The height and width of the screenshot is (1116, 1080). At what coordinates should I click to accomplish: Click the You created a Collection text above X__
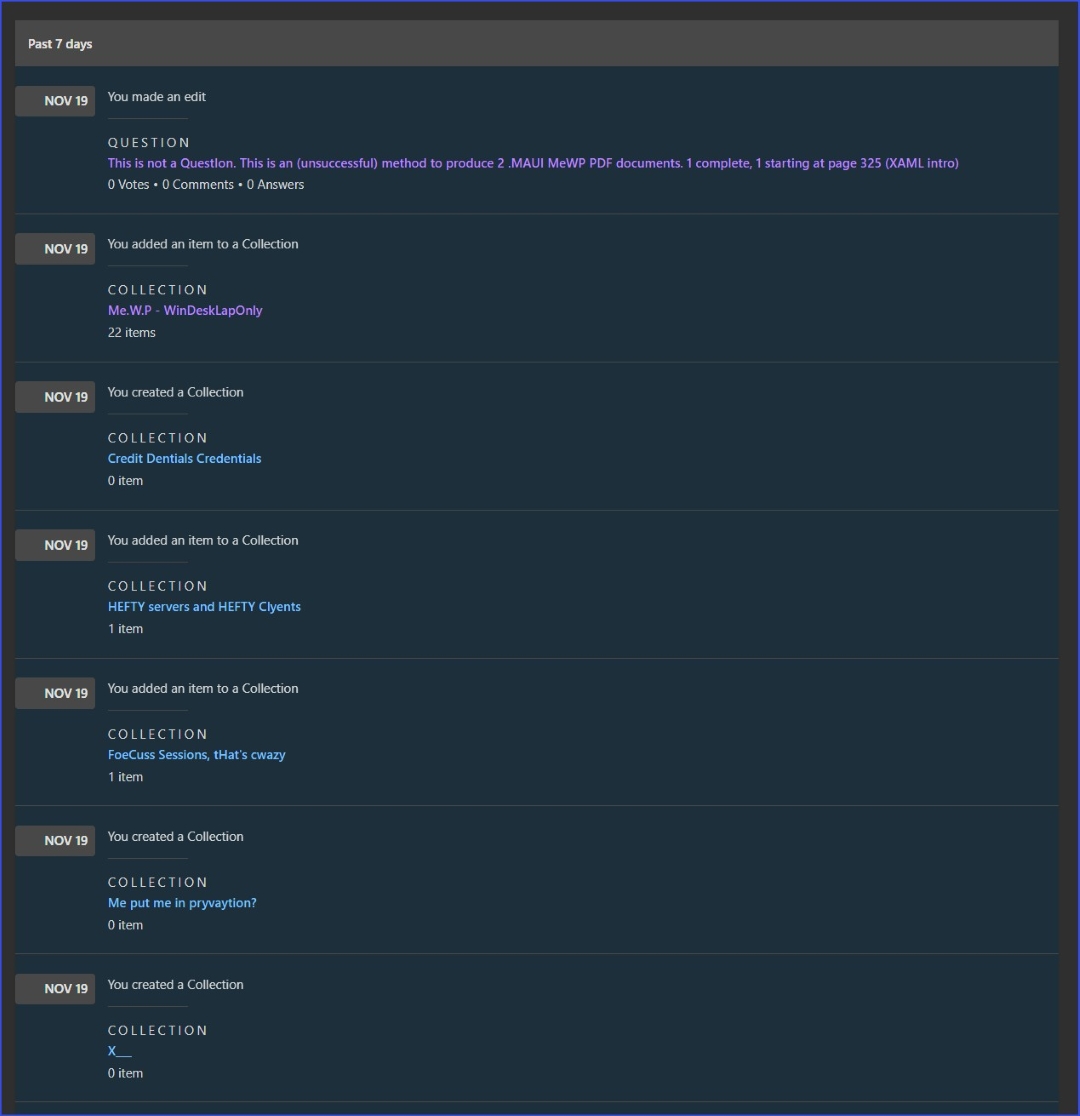(x=175, y=984)
